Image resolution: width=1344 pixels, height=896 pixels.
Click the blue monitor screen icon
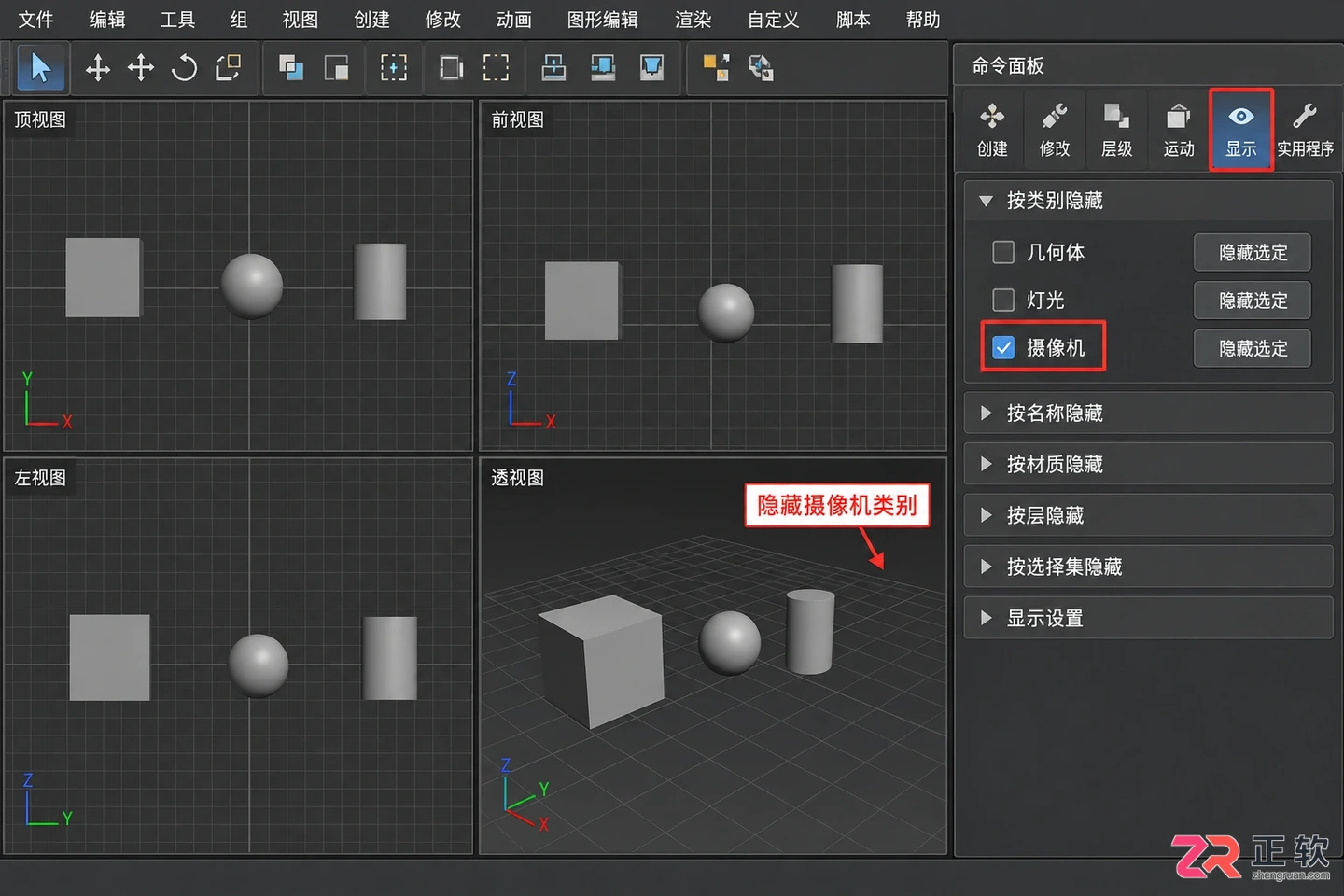click(x=603, y=68)
